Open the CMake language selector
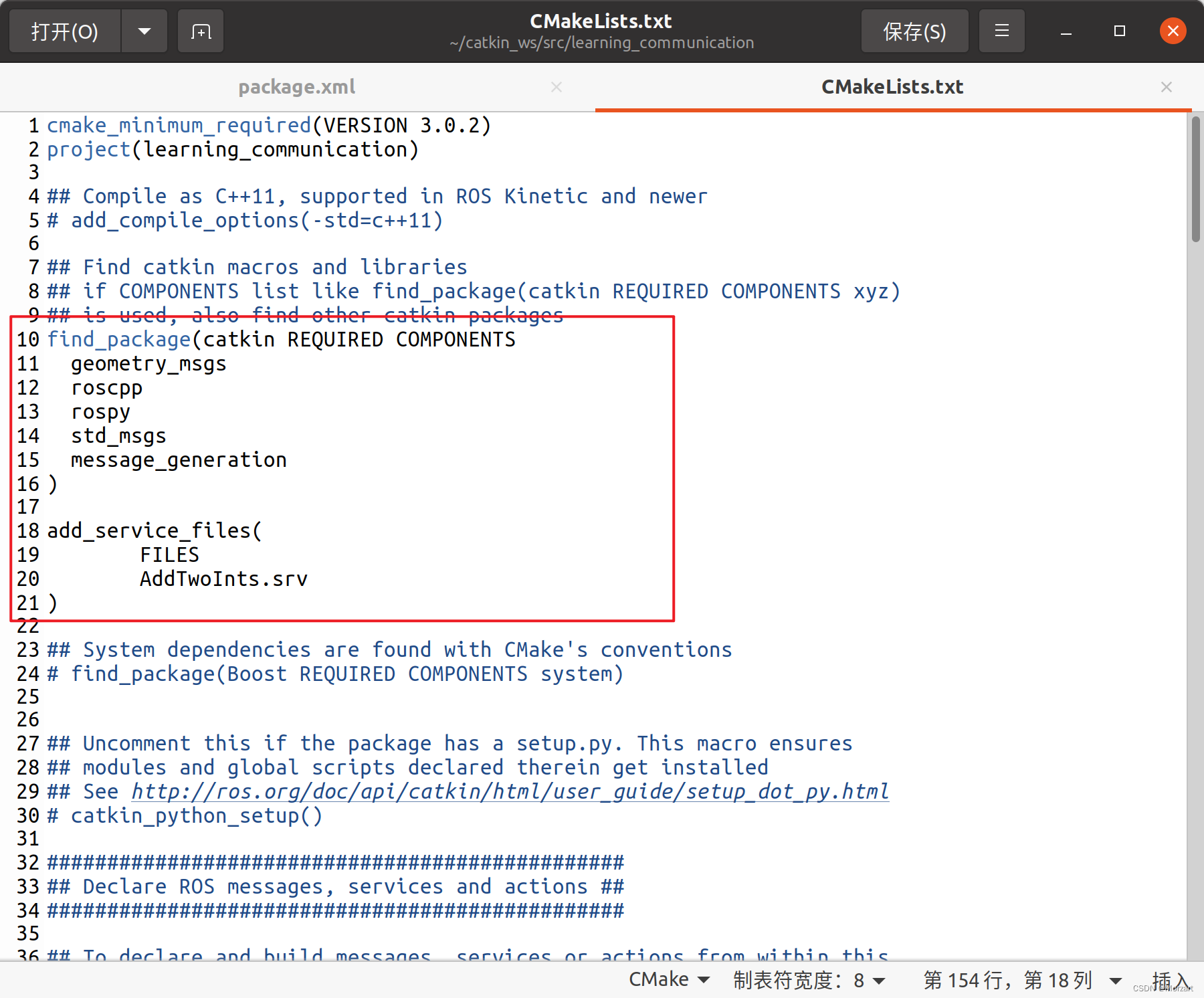The height and width of the screenshot is (998, 1204). pos(670,979)
